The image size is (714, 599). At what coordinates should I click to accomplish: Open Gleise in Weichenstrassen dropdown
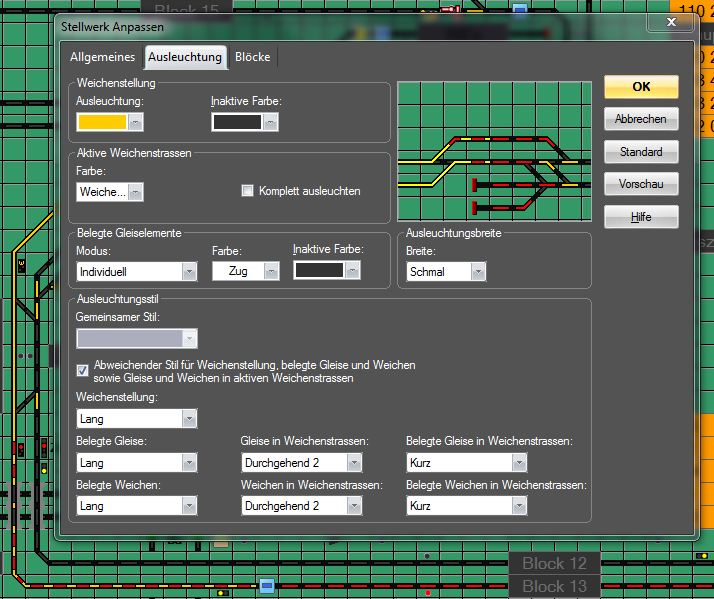(301, 463)
